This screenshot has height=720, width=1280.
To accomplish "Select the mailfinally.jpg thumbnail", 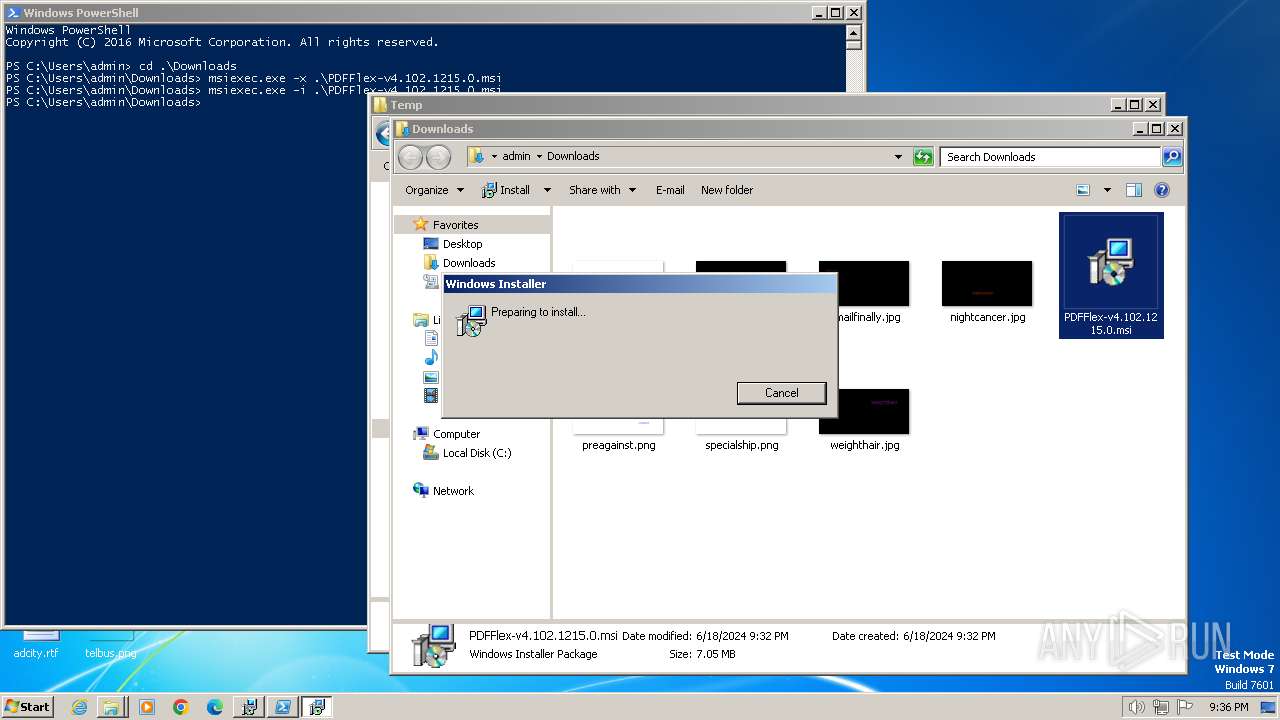I will pos(864,284).
